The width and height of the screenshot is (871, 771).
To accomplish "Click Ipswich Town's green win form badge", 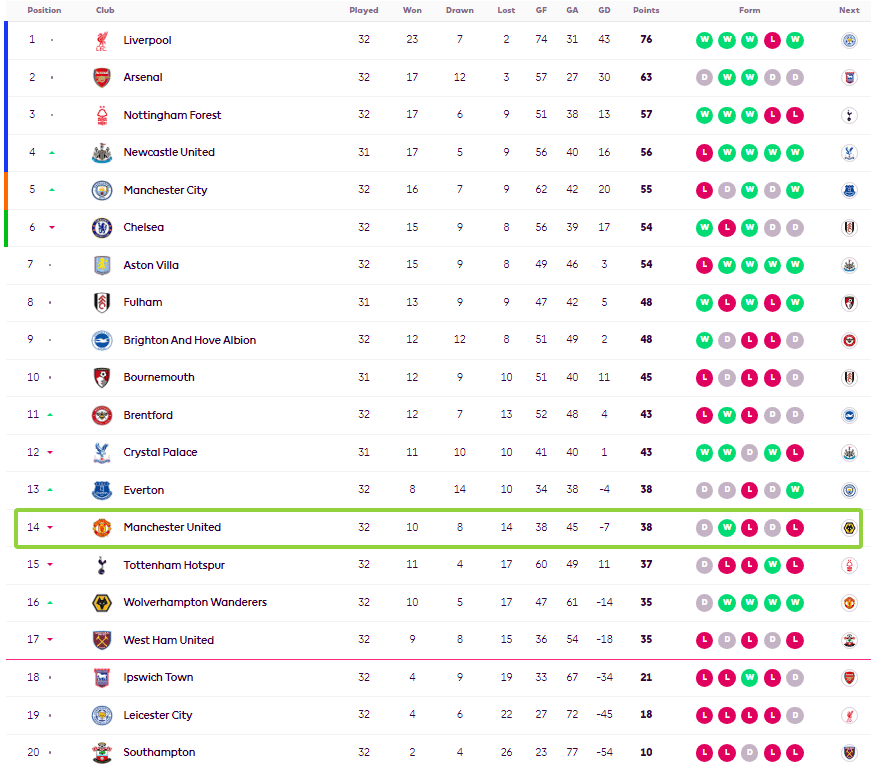I will point(749,677).
